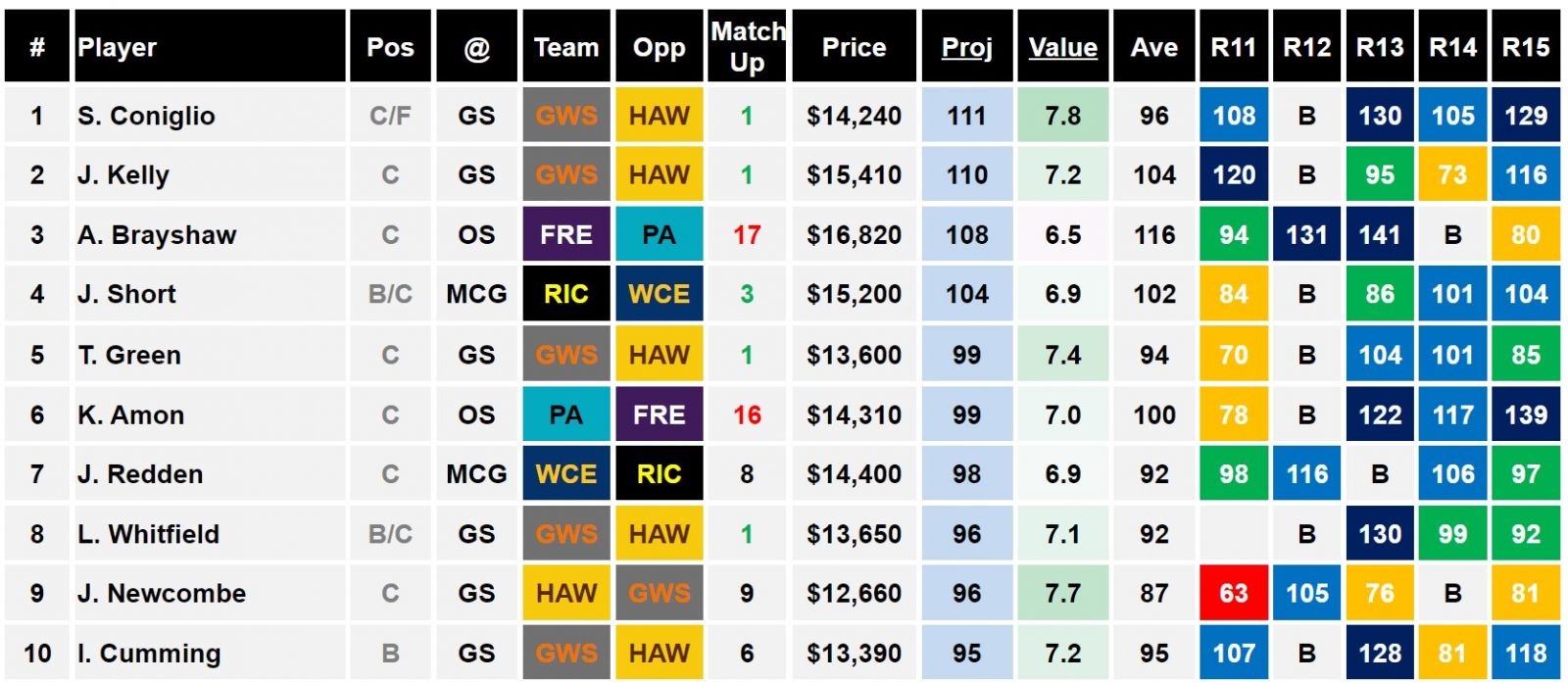Sort by the Value column header
The width and height of the screenshot is (1568, 683).
(1062, 47)
